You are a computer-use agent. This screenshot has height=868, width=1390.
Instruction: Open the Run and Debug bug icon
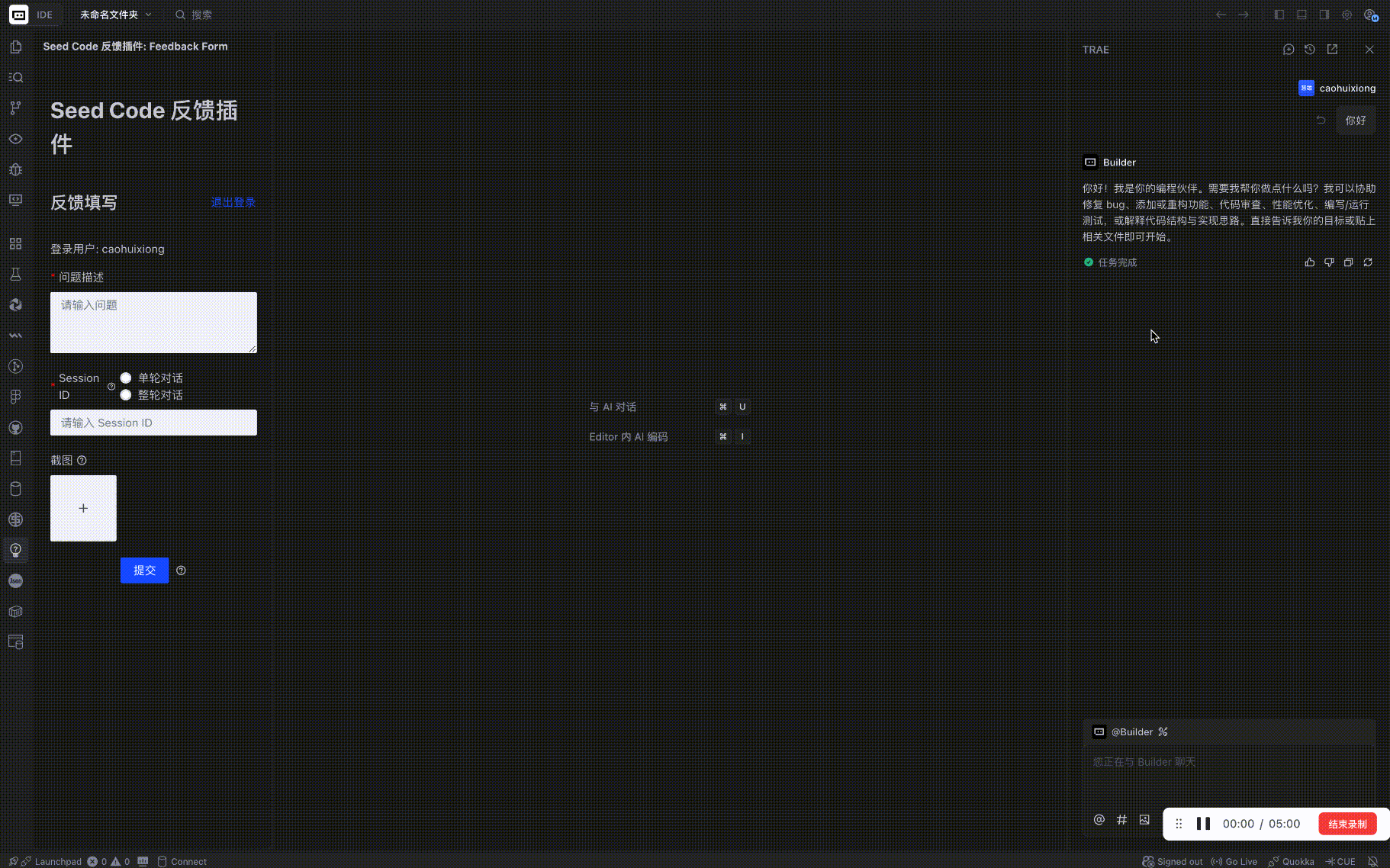[15, 169]
